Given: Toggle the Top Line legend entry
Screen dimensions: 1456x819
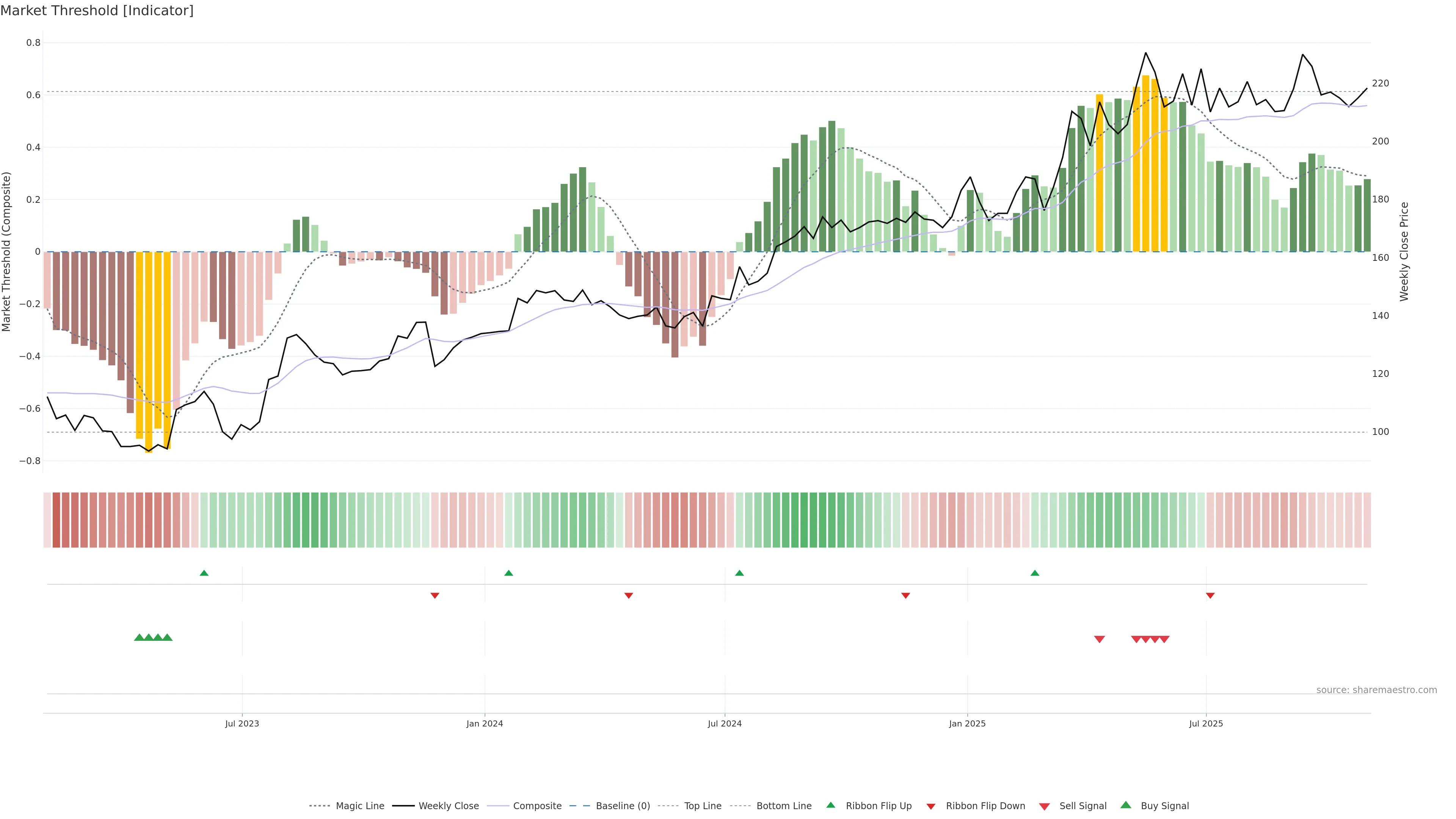Looking at the screenshot, I should (703, 806).
